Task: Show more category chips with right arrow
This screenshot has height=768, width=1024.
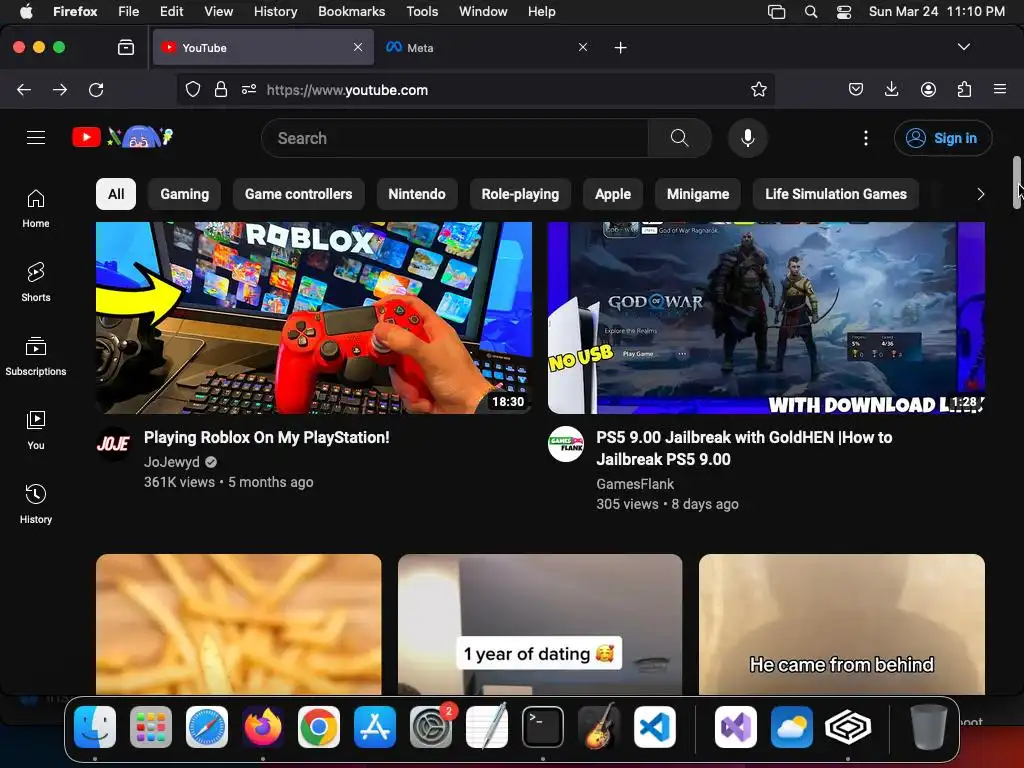Action: coord(980,194)
